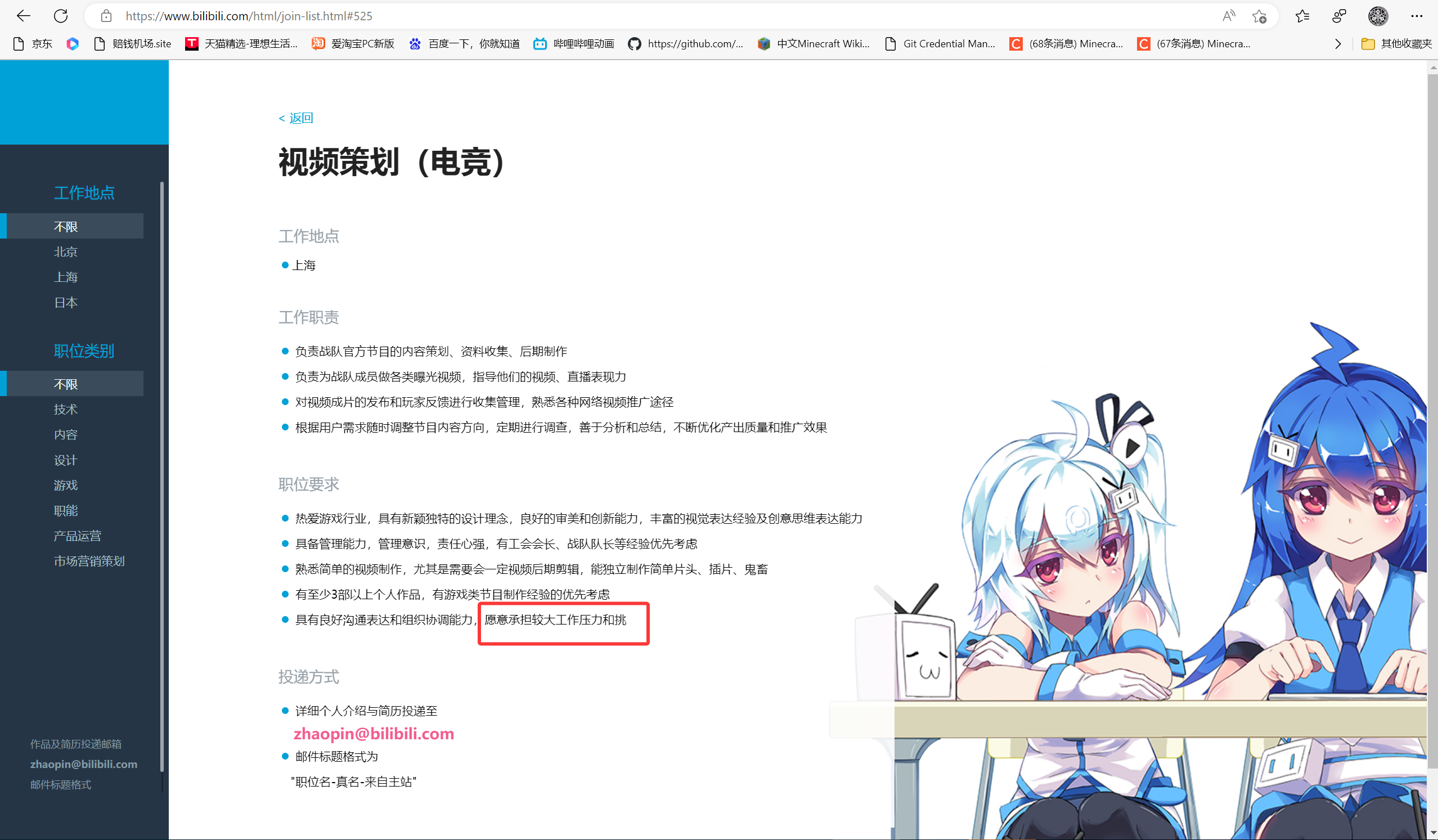The width and height of the screenshot is (1438, 840).
Task: Refresh the current page
Action: tap(61, 15)
